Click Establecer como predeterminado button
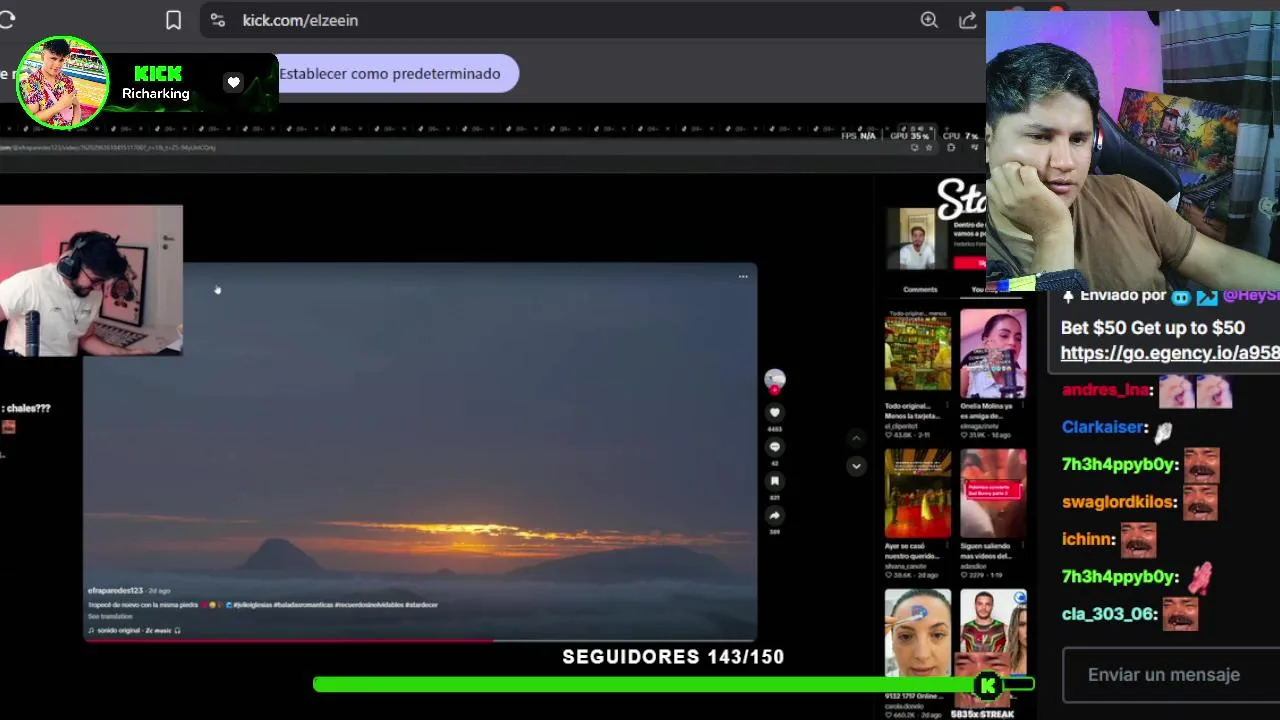1280x720 pixels. click(x=390, y=74)
